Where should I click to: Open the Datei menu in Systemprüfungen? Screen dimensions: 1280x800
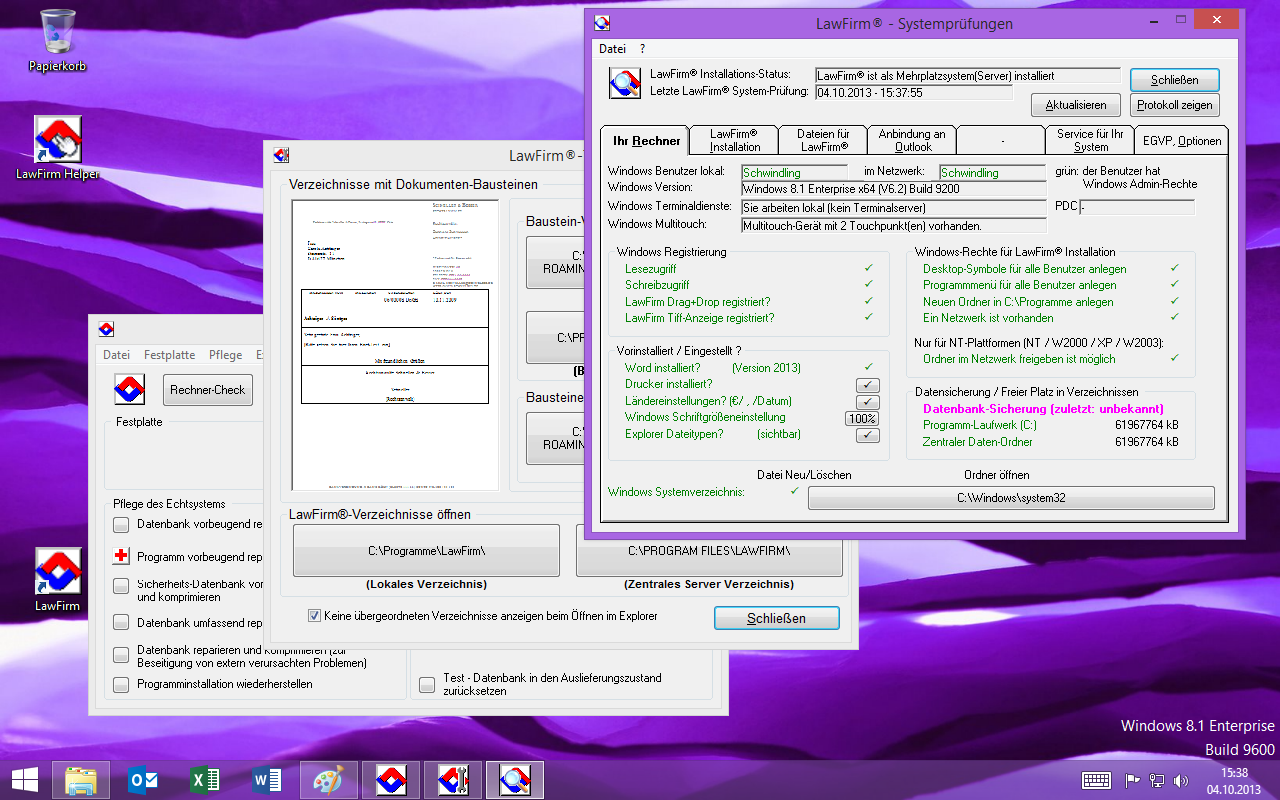(612, 48)
